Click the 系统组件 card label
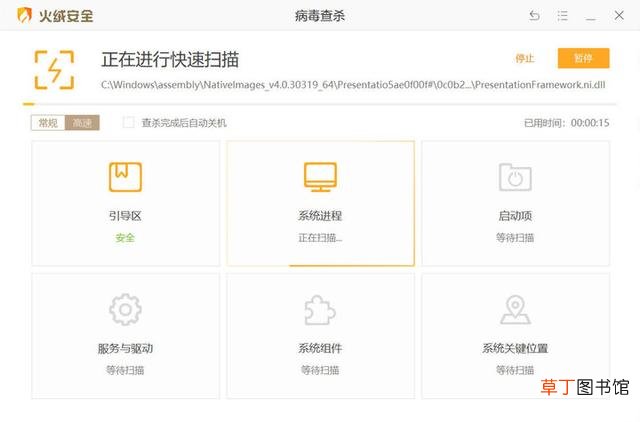 [x=320, y=348]
